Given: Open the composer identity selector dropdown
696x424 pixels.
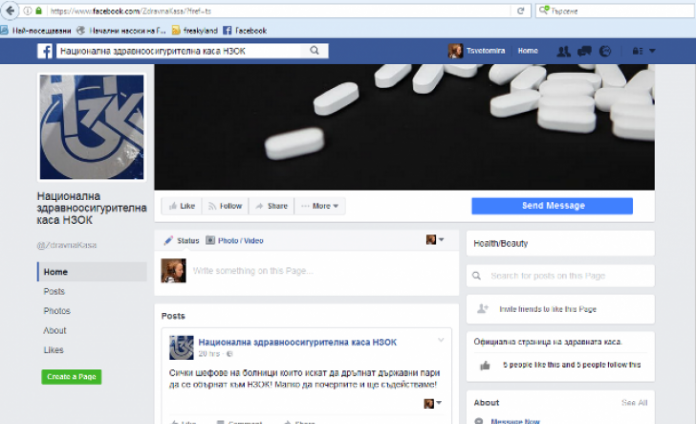Looking at the screenshot, I should coord(436,240).
